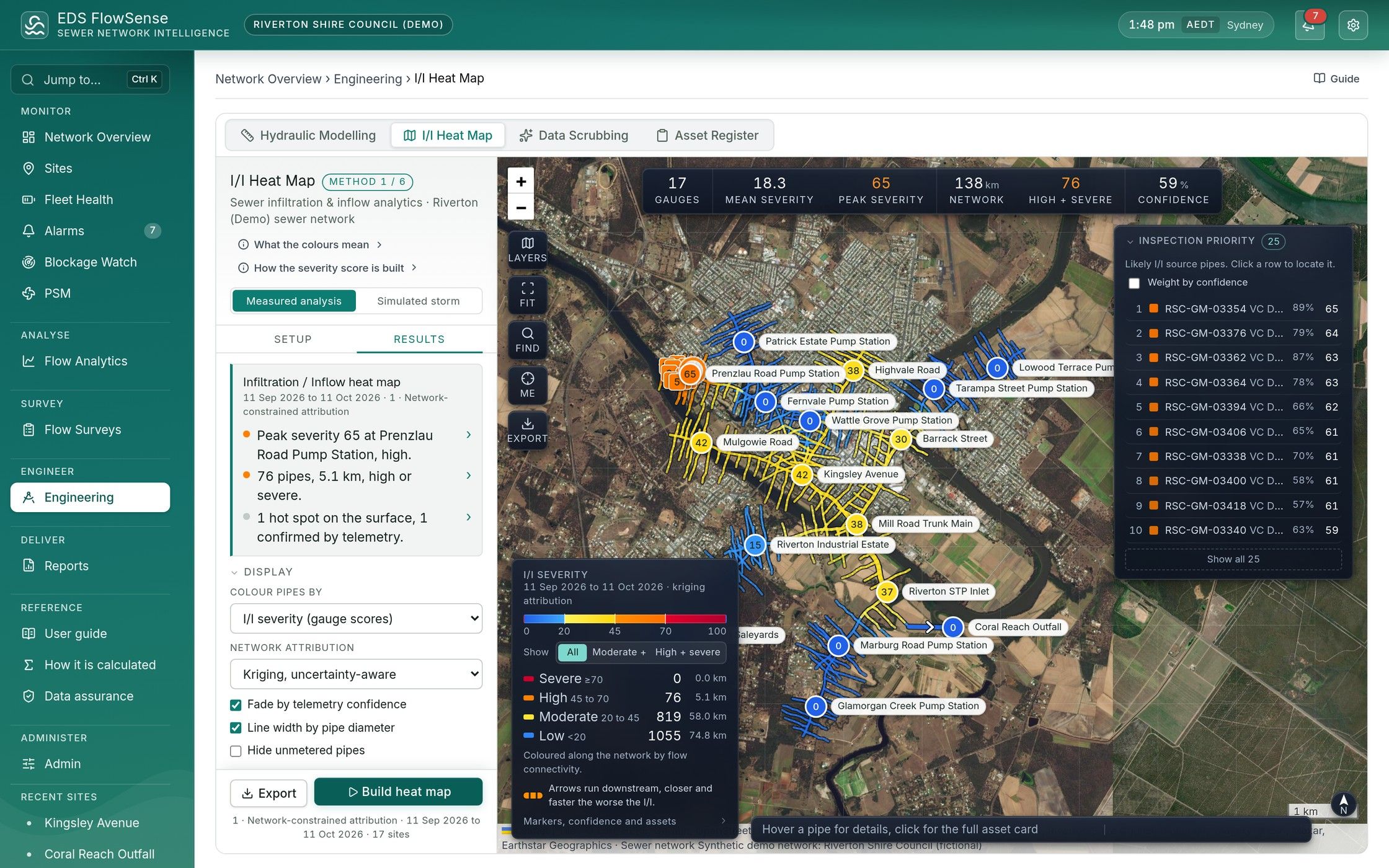The image size is (1389, 868).
Task: Open the notifications bell with 7 alerts
Action: (x=1309, y=25)
